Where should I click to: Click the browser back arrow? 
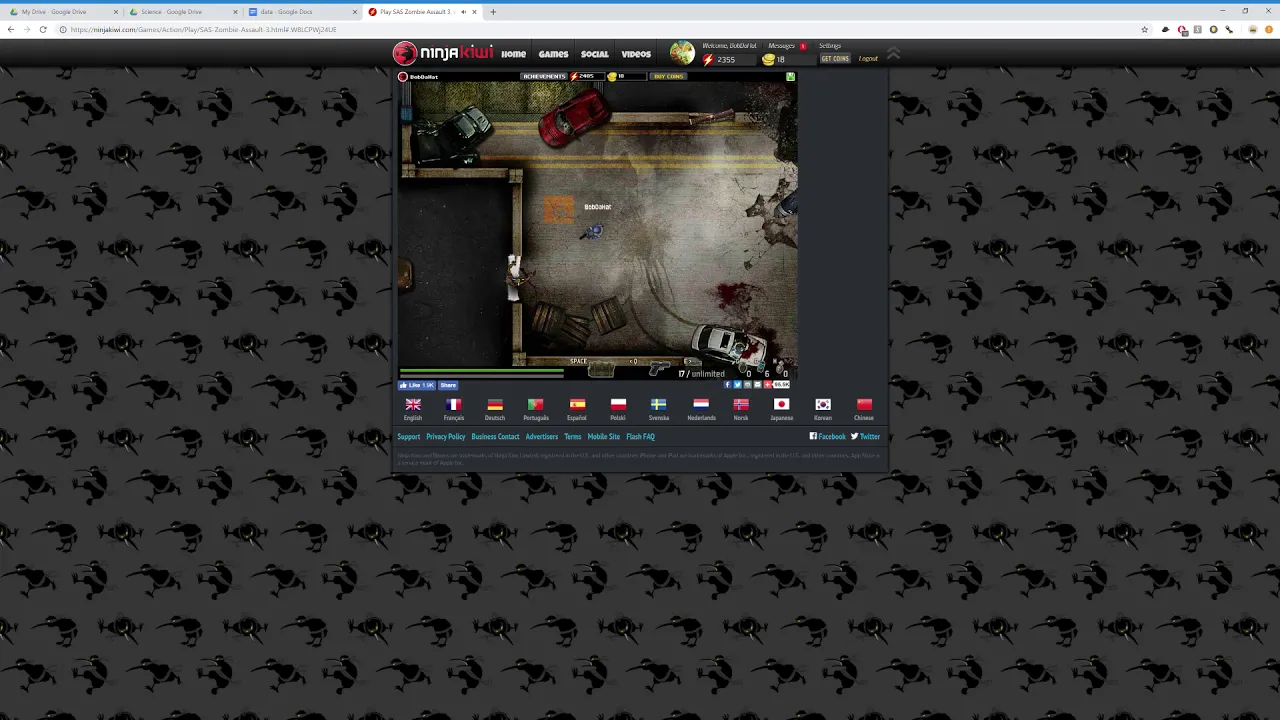click(x=10, y=30)
